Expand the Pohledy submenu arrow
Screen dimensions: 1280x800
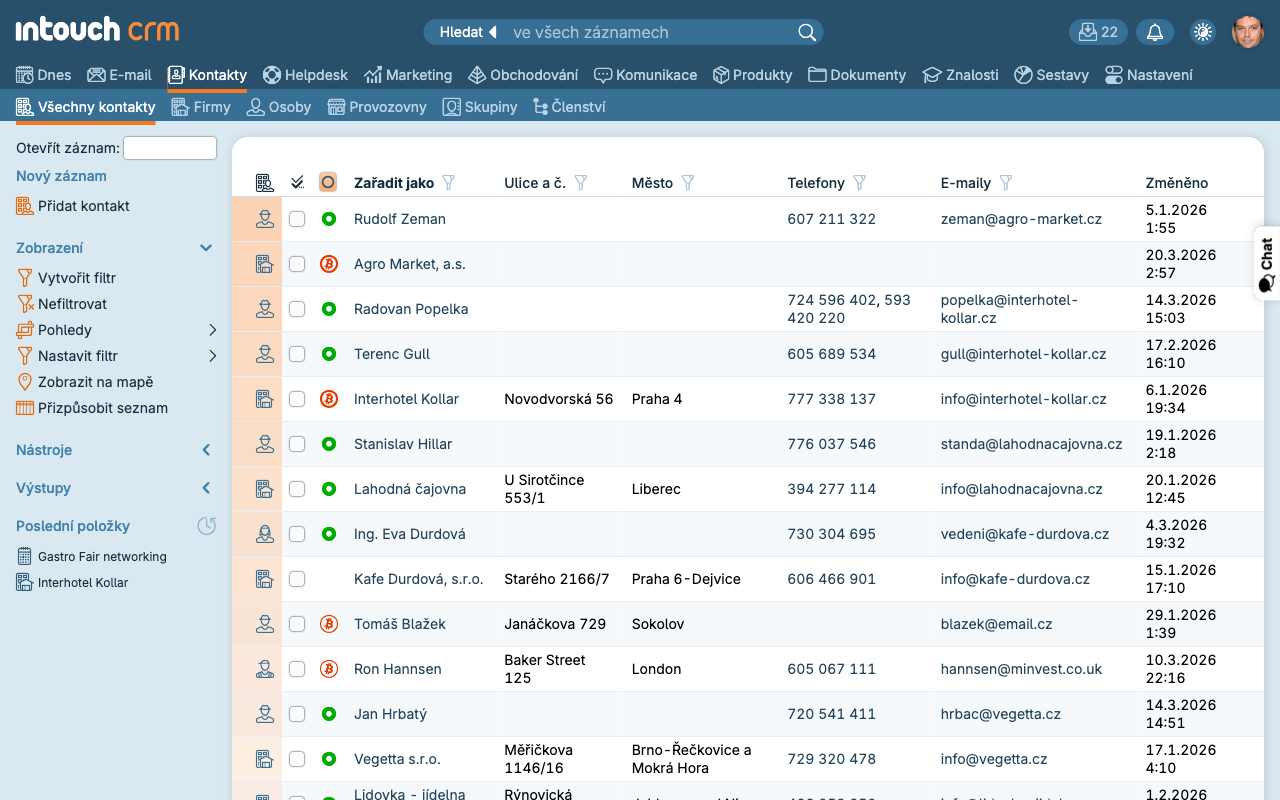212,330
